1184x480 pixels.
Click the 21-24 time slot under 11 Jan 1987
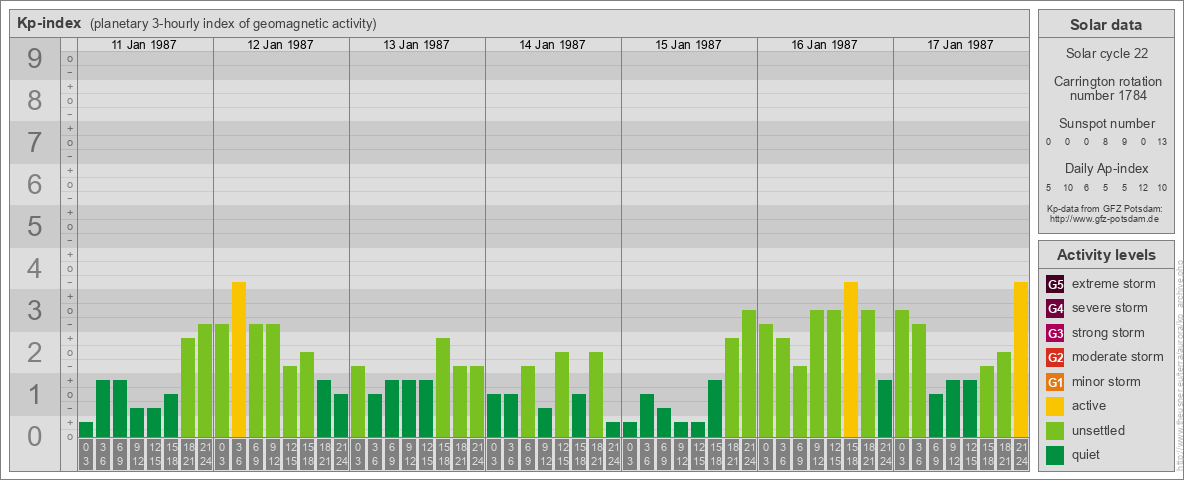[x=205, y=455]
